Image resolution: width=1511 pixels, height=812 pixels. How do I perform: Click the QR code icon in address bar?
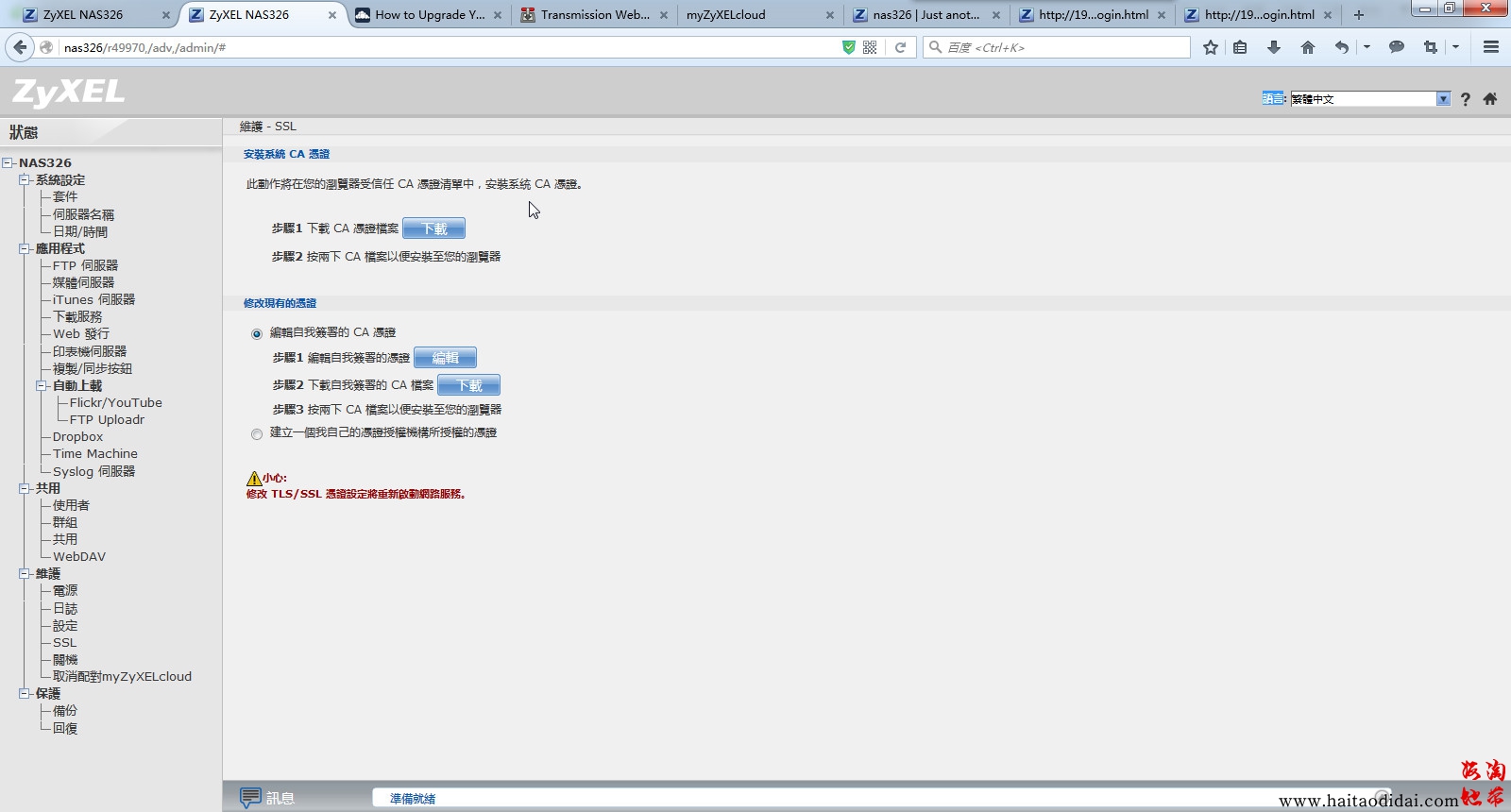[870, 47]
